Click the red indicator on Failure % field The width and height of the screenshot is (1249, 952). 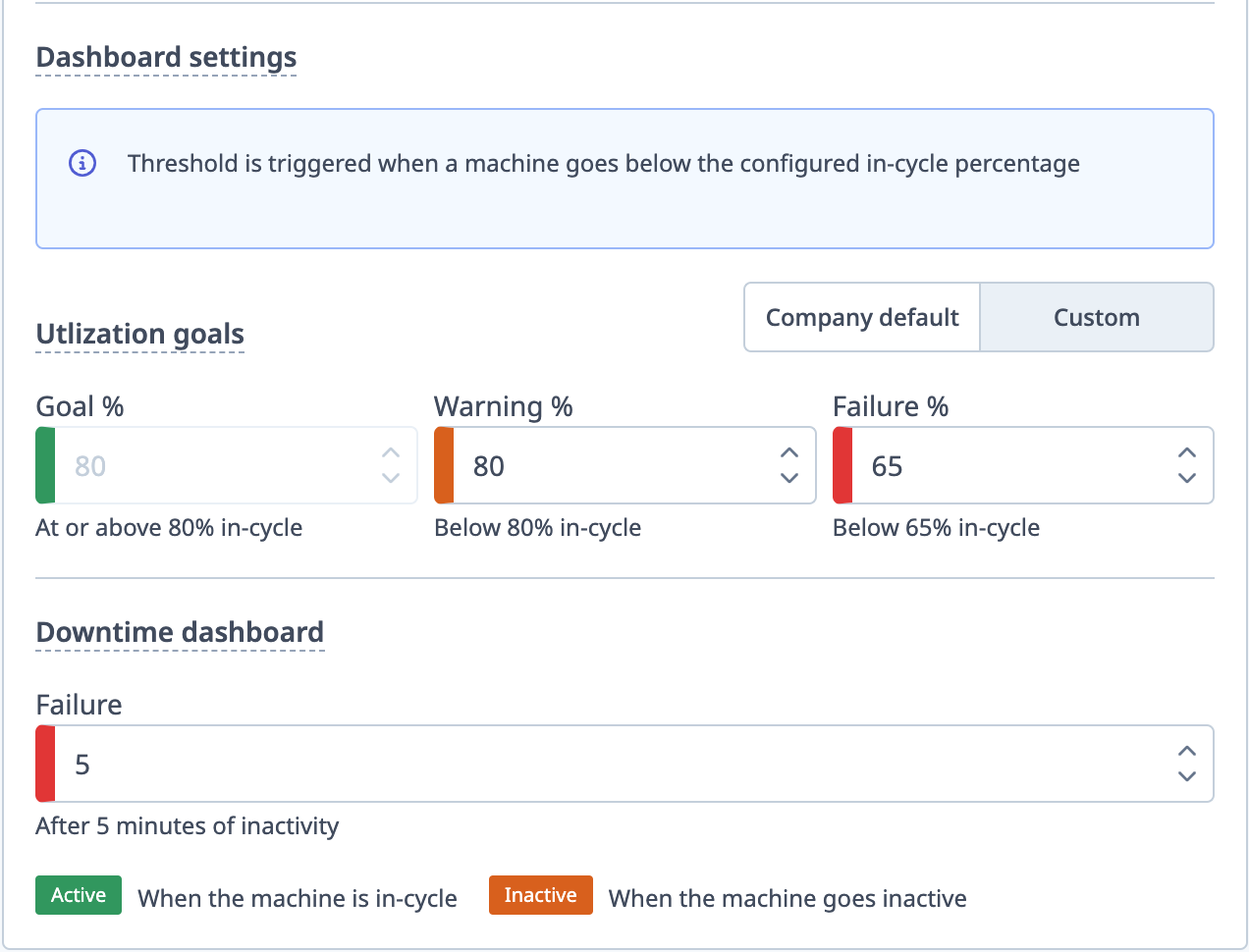841,465
